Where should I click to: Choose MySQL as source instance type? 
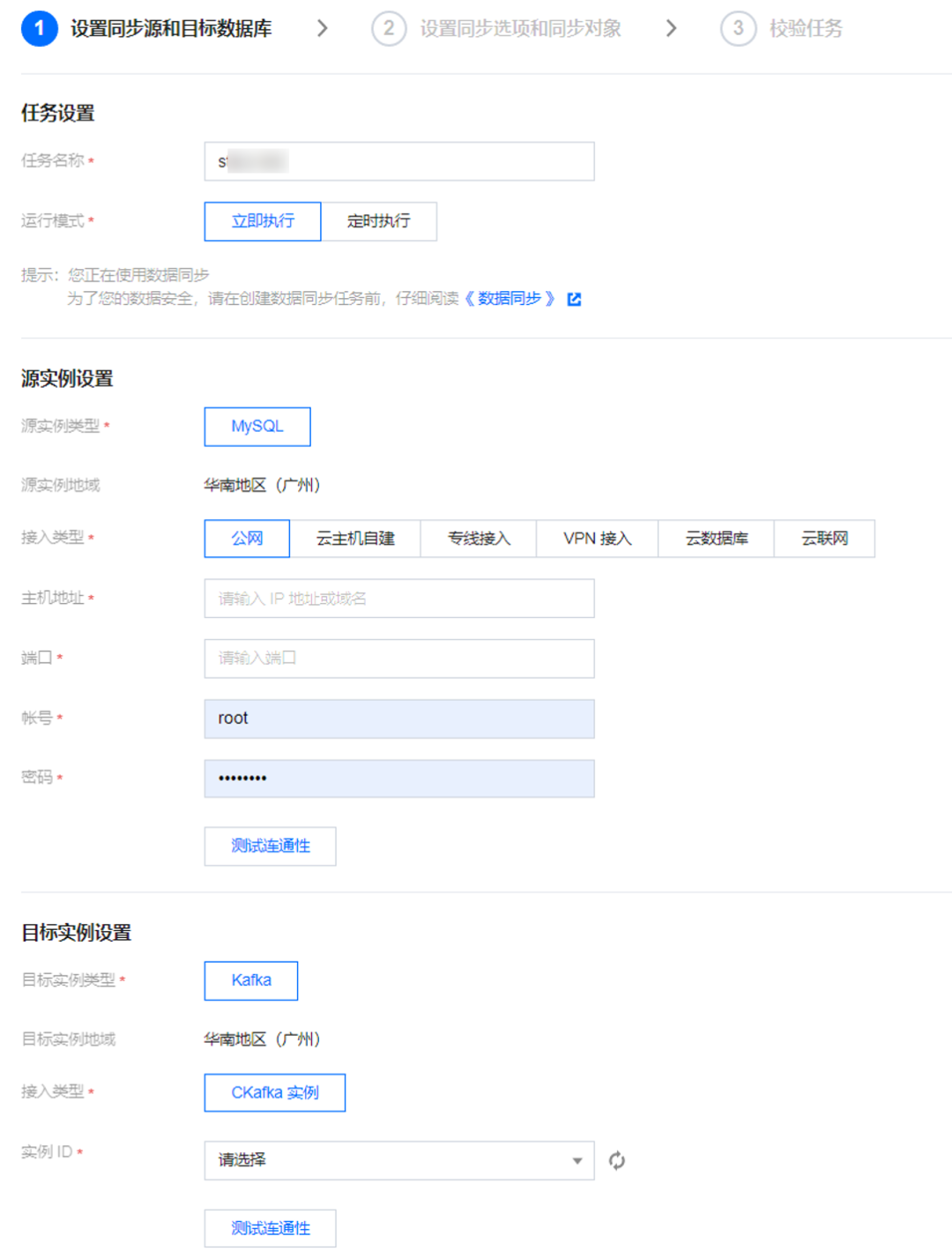click(257, 427)
